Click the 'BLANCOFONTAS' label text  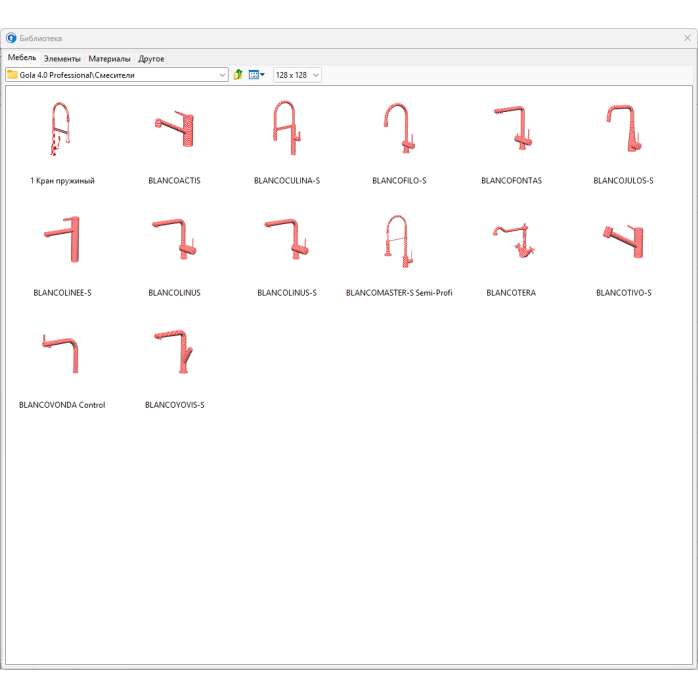(511, 180)
